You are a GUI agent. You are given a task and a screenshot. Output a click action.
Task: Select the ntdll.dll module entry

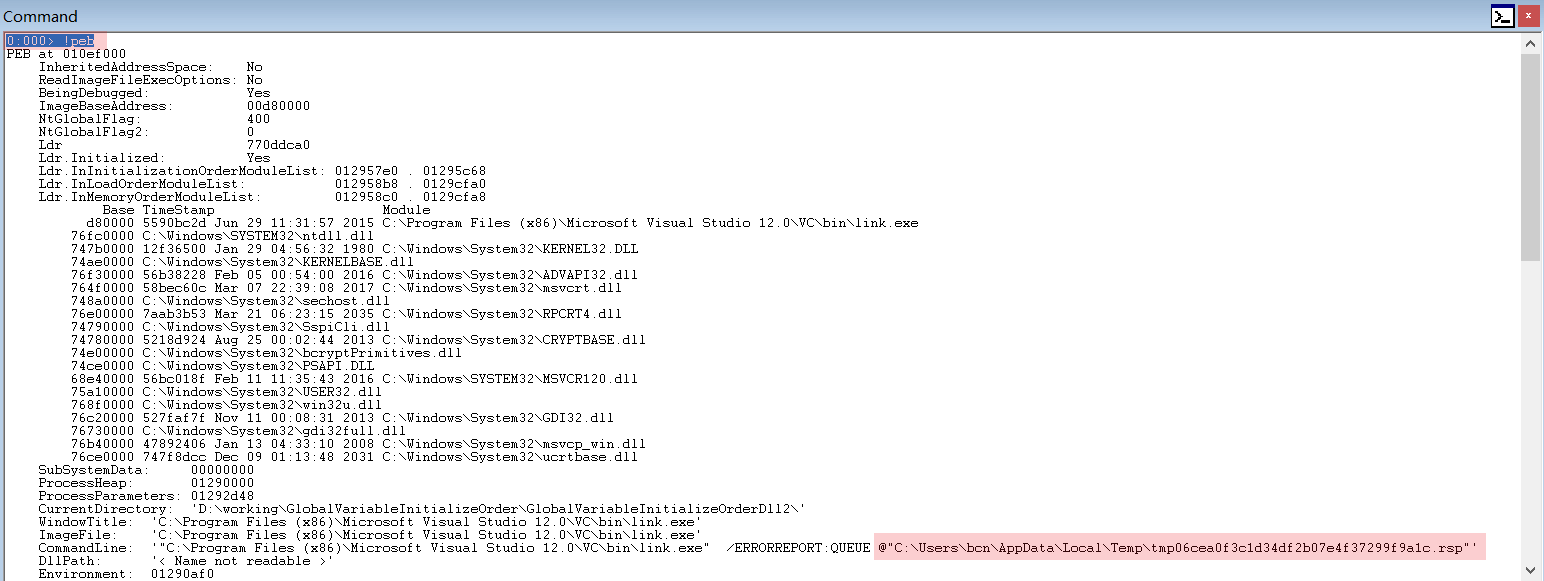point(230,235)
